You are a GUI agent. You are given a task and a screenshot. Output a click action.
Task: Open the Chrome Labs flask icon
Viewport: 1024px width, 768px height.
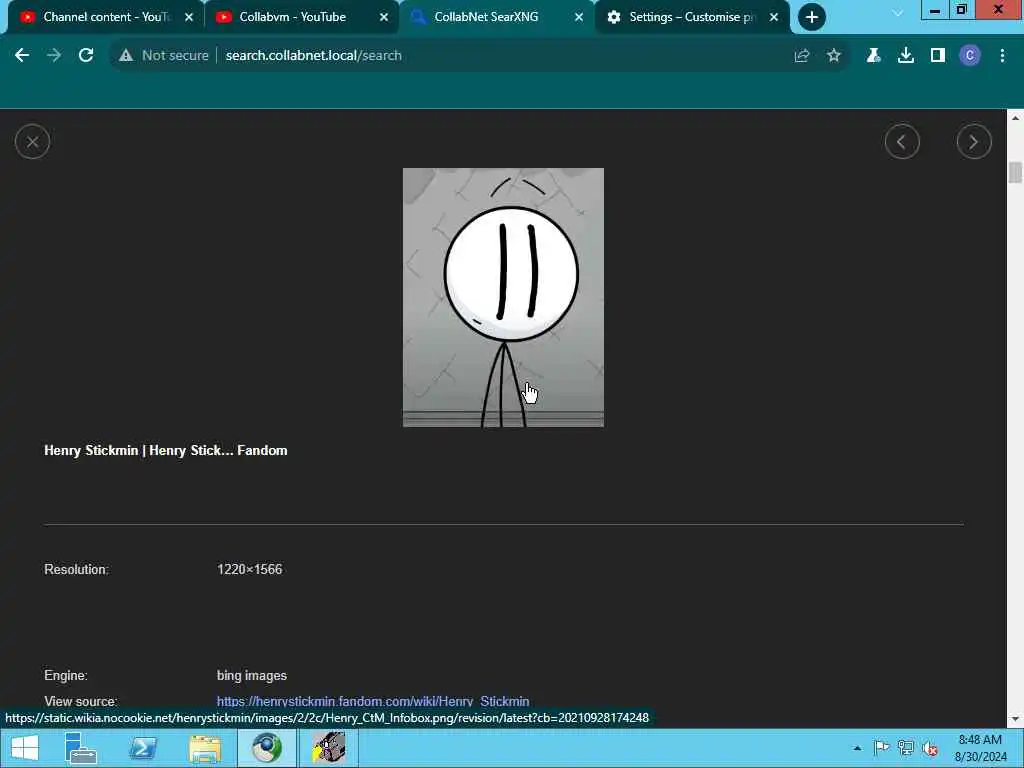tap(873, 56)
